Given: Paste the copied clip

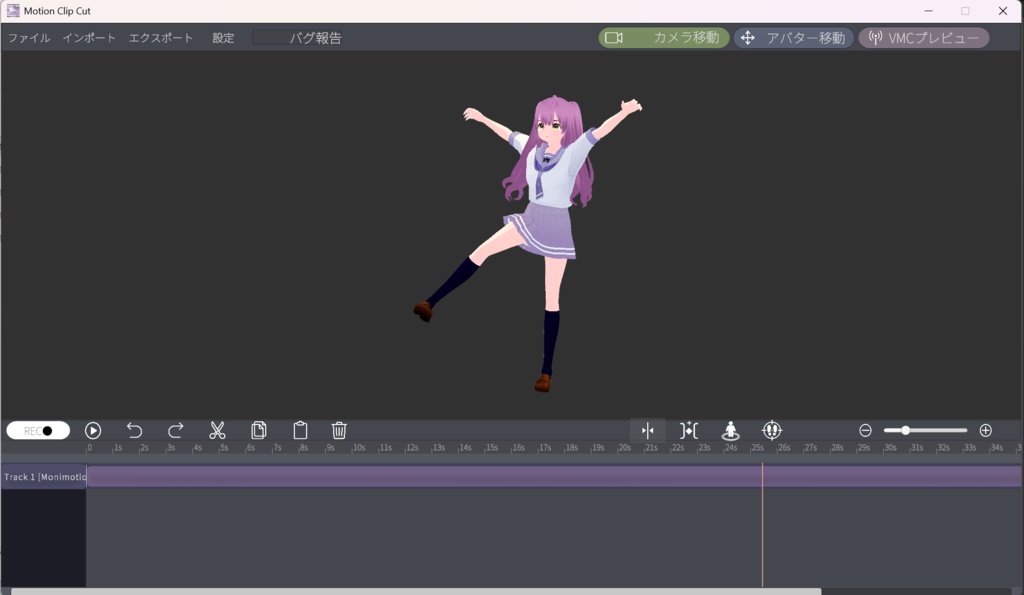Looking at the screenshot, I should [299, 430].
